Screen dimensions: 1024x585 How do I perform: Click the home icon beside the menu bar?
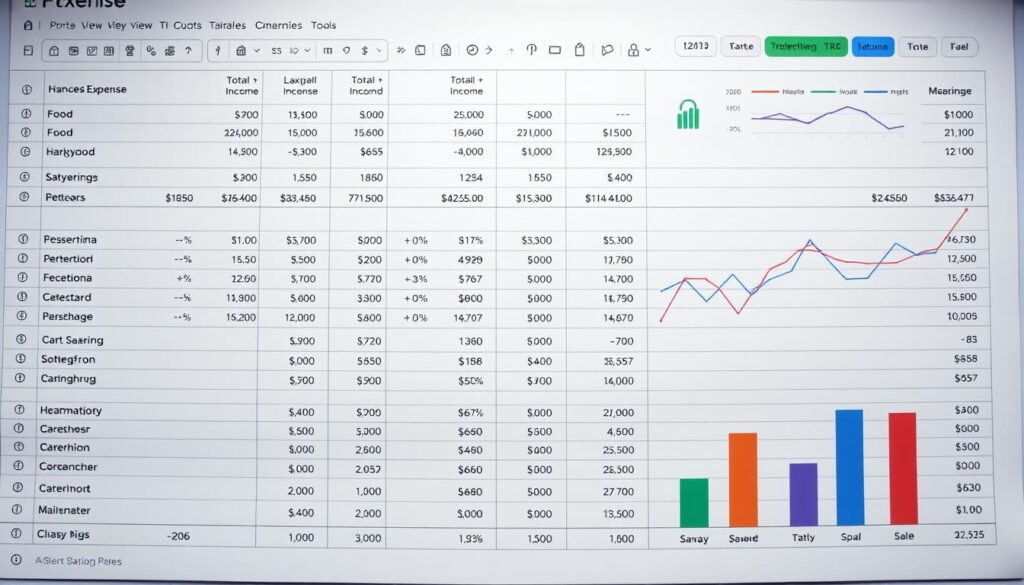click(27, 25)
